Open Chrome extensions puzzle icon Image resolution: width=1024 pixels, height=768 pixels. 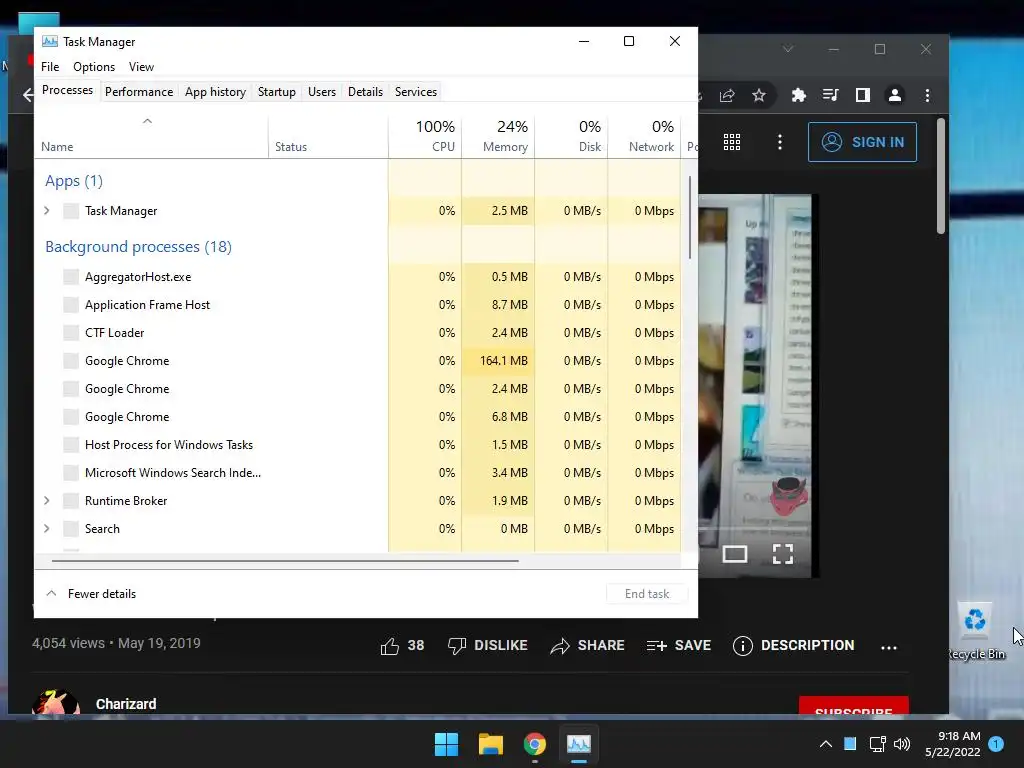coord(798,95)
